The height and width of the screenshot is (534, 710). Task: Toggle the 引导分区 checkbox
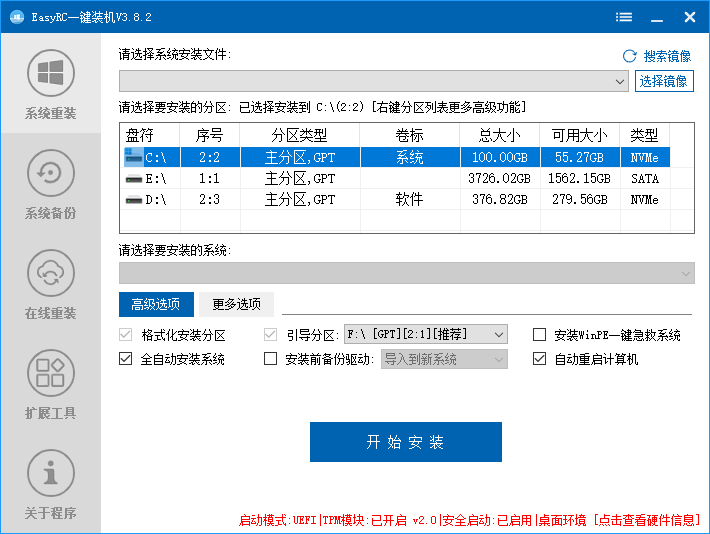point(270,335)
